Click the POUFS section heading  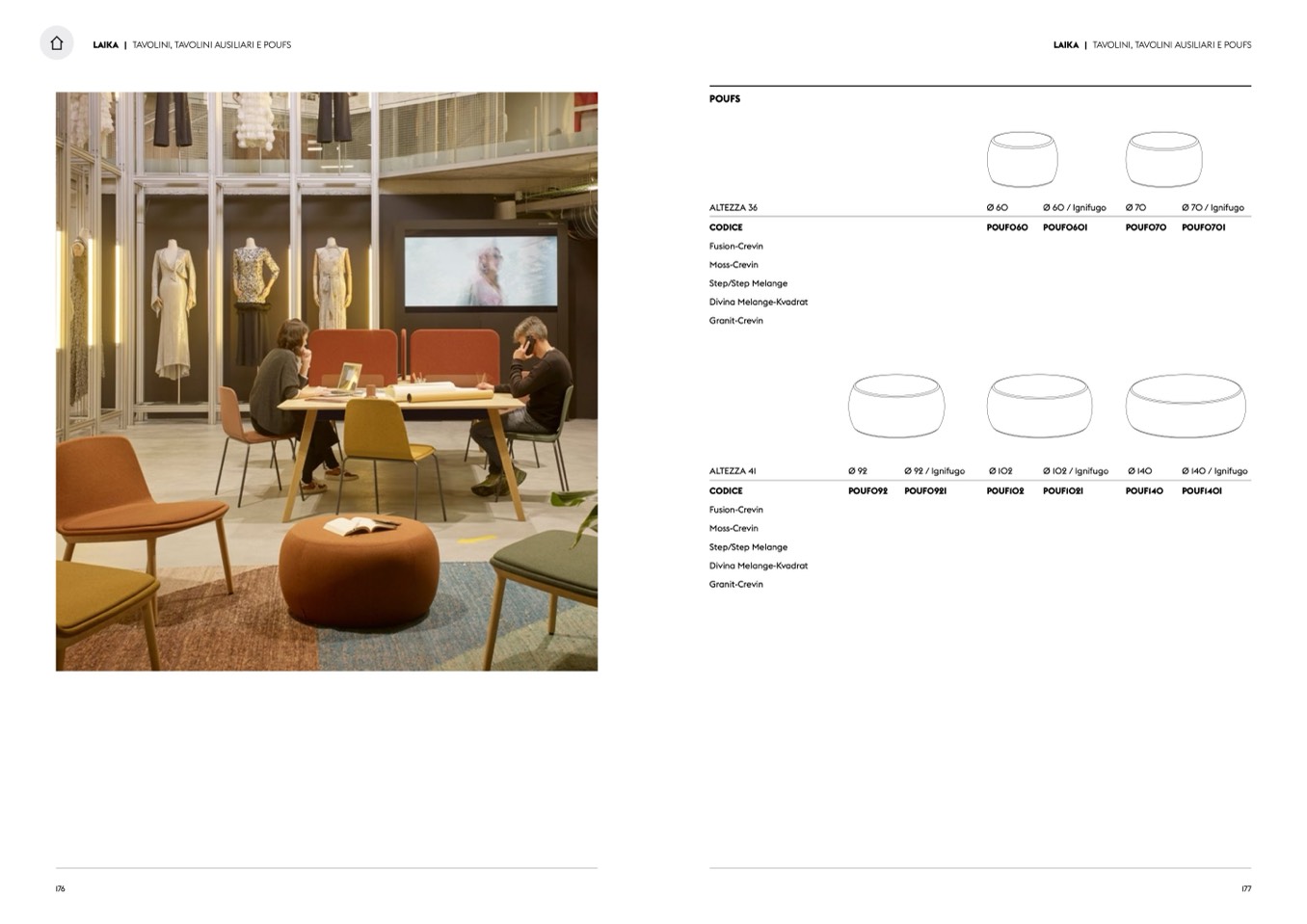tap(725, 99)
